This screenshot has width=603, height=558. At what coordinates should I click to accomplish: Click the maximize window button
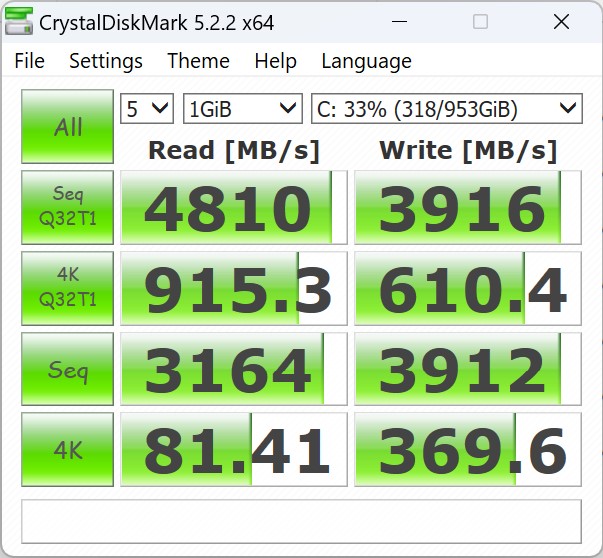(480, 22)
